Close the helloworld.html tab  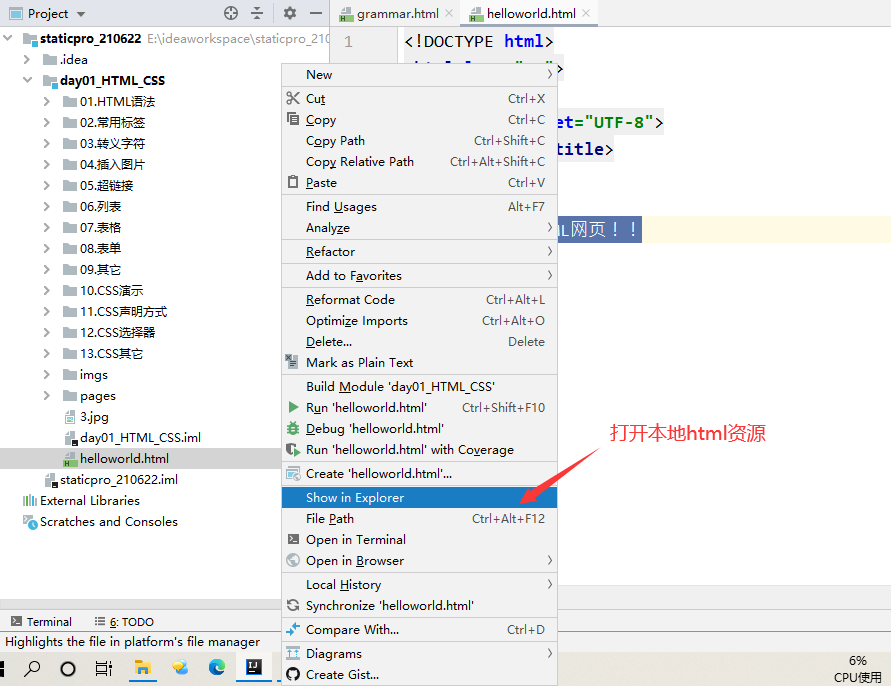coord(586,13)
